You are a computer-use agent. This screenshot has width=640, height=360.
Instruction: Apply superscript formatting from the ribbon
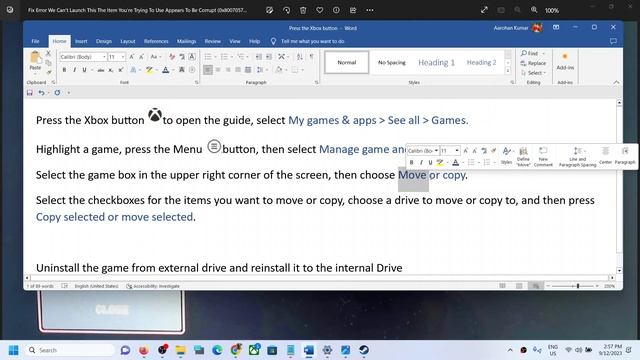[121, 70]
